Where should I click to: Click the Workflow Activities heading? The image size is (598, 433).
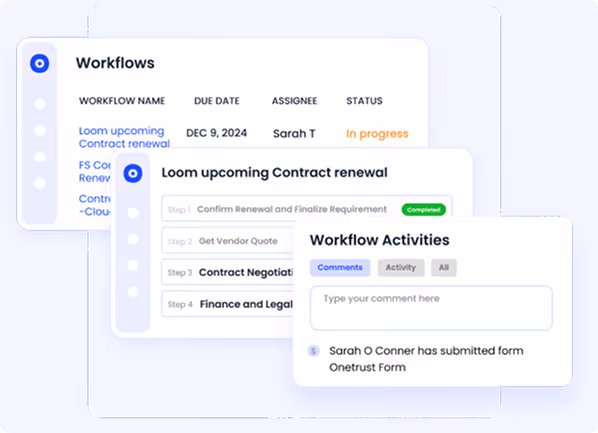click(x=379, y=240)
